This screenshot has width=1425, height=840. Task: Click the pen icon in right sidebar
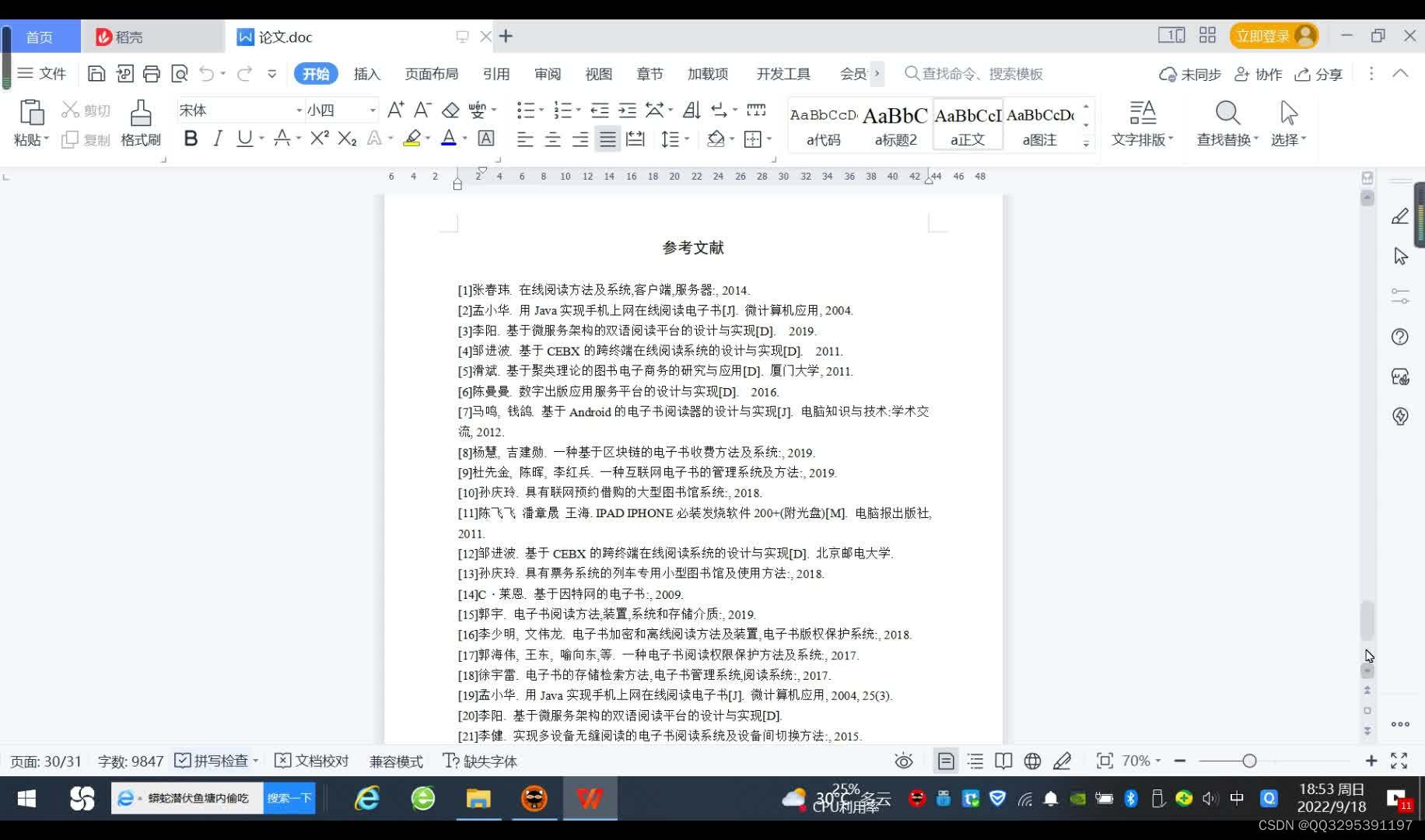[x=1400, y=216]
